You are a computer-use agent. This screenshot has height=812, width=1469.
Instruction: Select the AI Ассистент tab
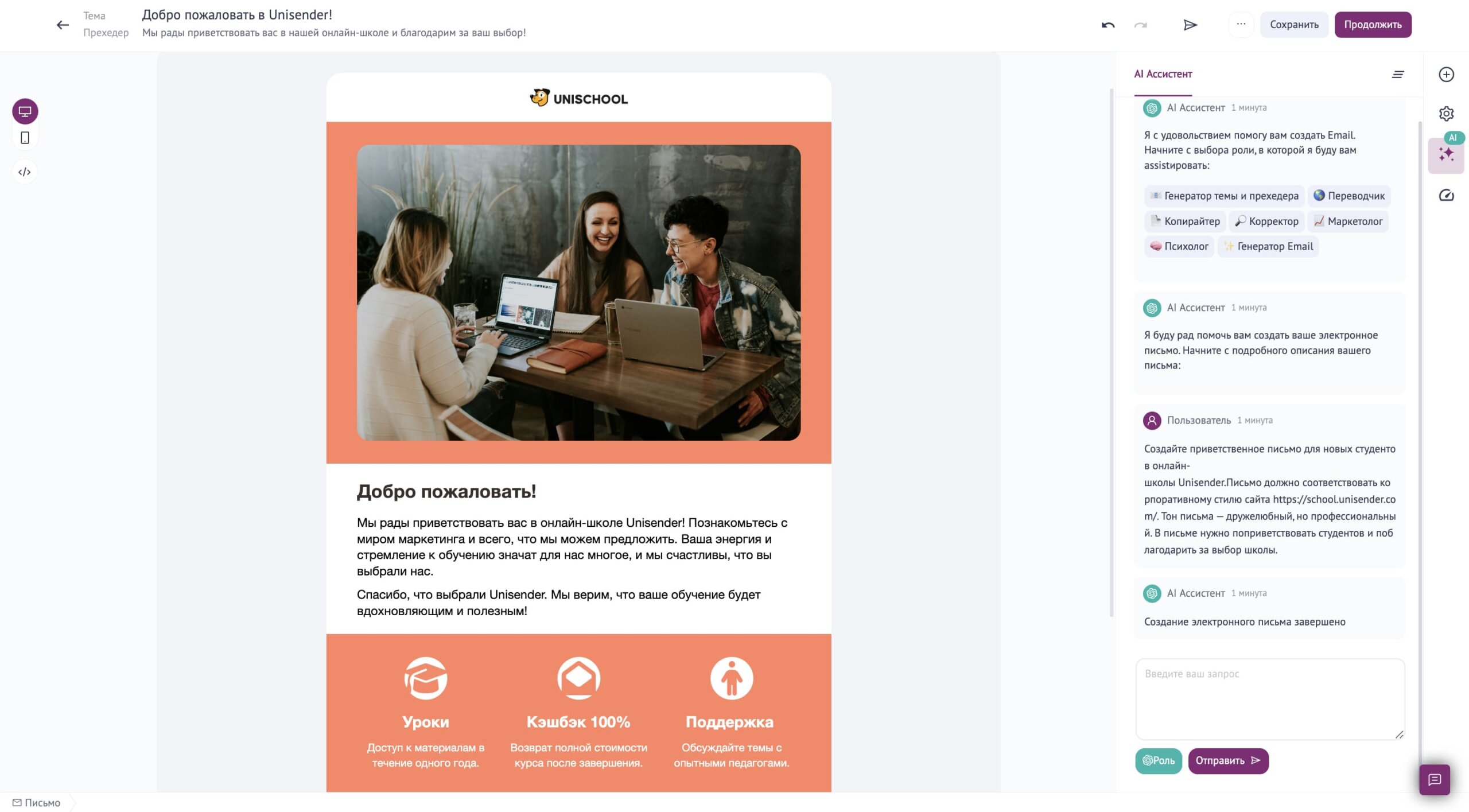click(1163, 74)
